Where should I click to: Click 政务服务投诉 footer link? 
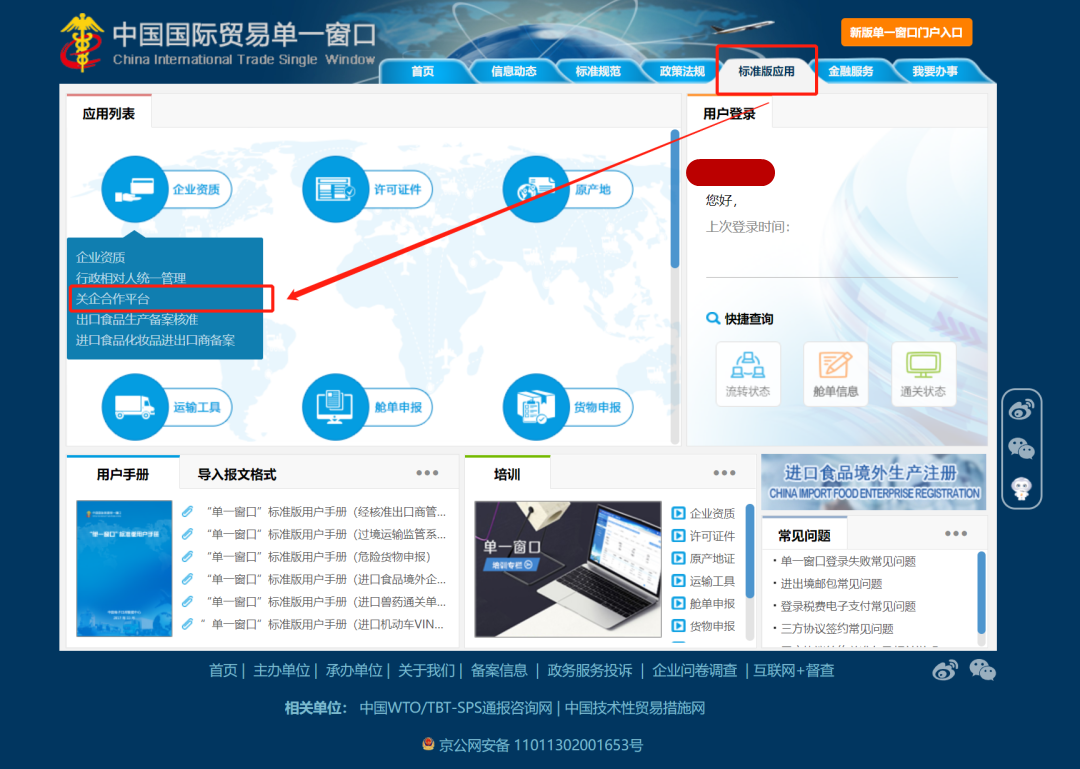coord(590,670)
